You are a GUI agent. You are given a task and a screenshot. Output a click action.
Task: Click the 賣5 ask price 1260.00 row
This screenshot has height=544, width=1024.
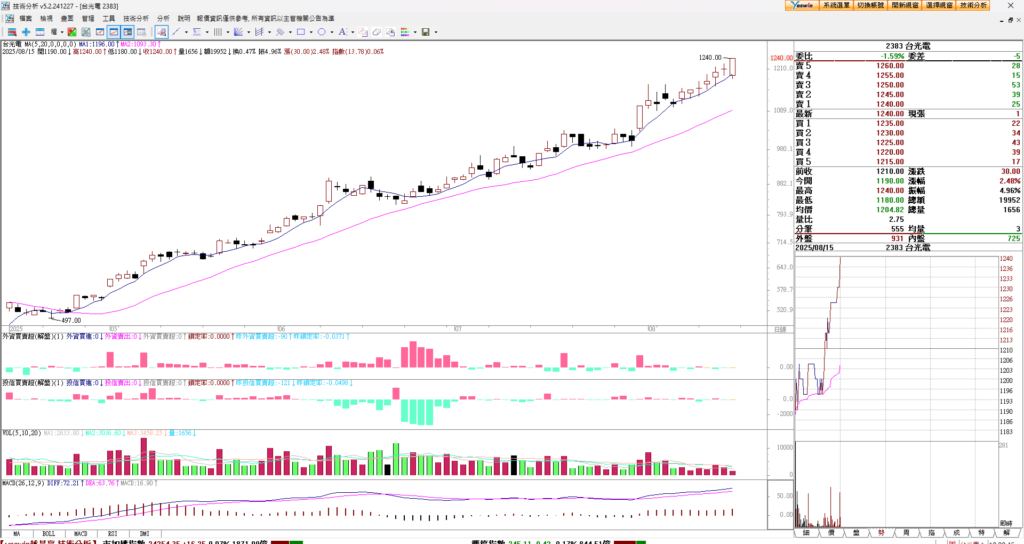(x=908, y=66)
